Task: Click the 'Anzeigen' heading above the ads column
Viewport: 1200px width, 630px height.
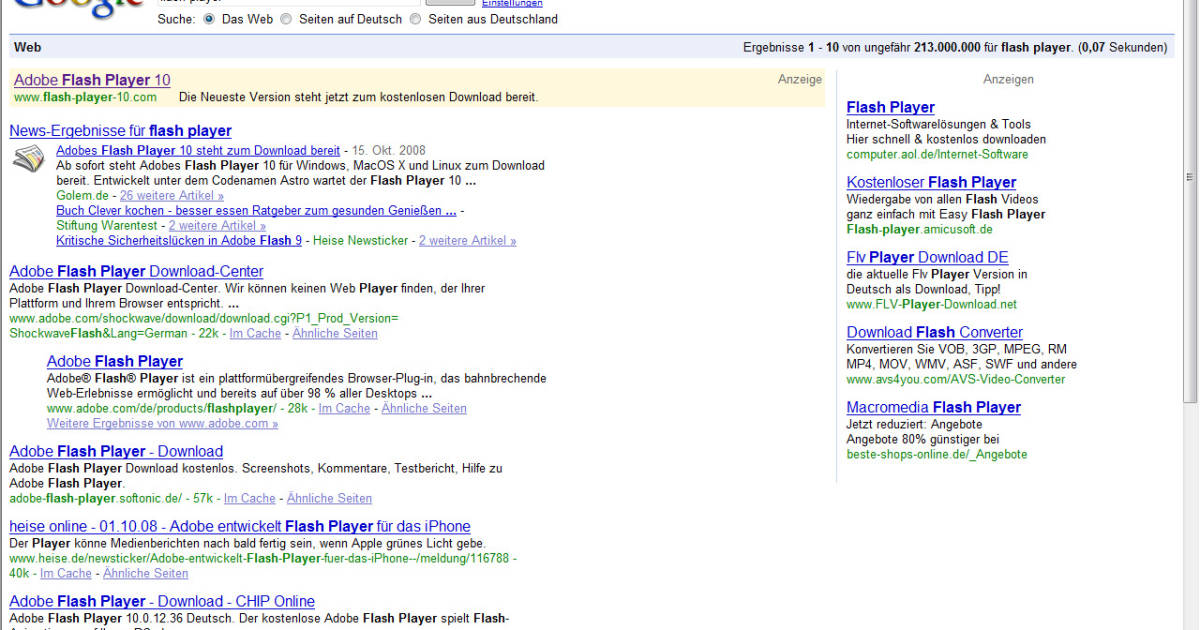Action: click(1008, 79)
